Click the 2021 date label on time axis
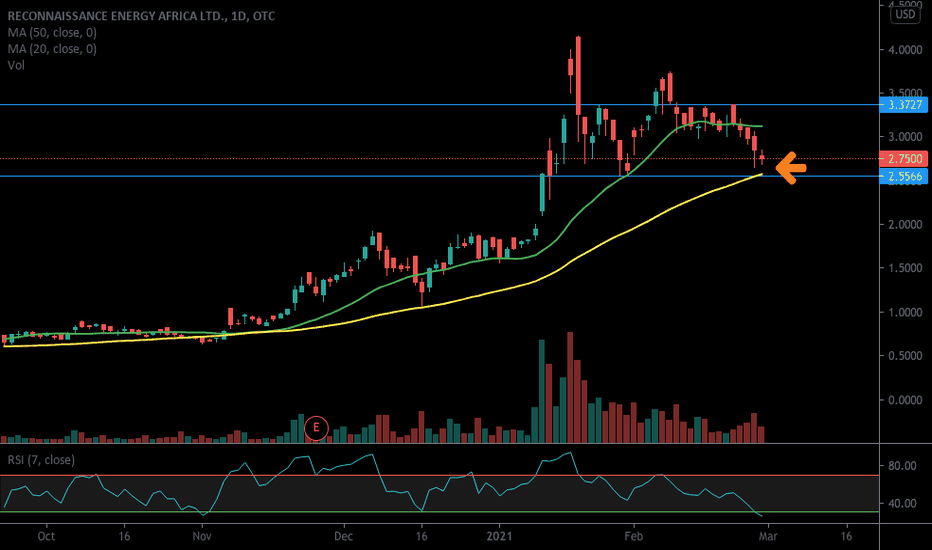 coord(499,536)
